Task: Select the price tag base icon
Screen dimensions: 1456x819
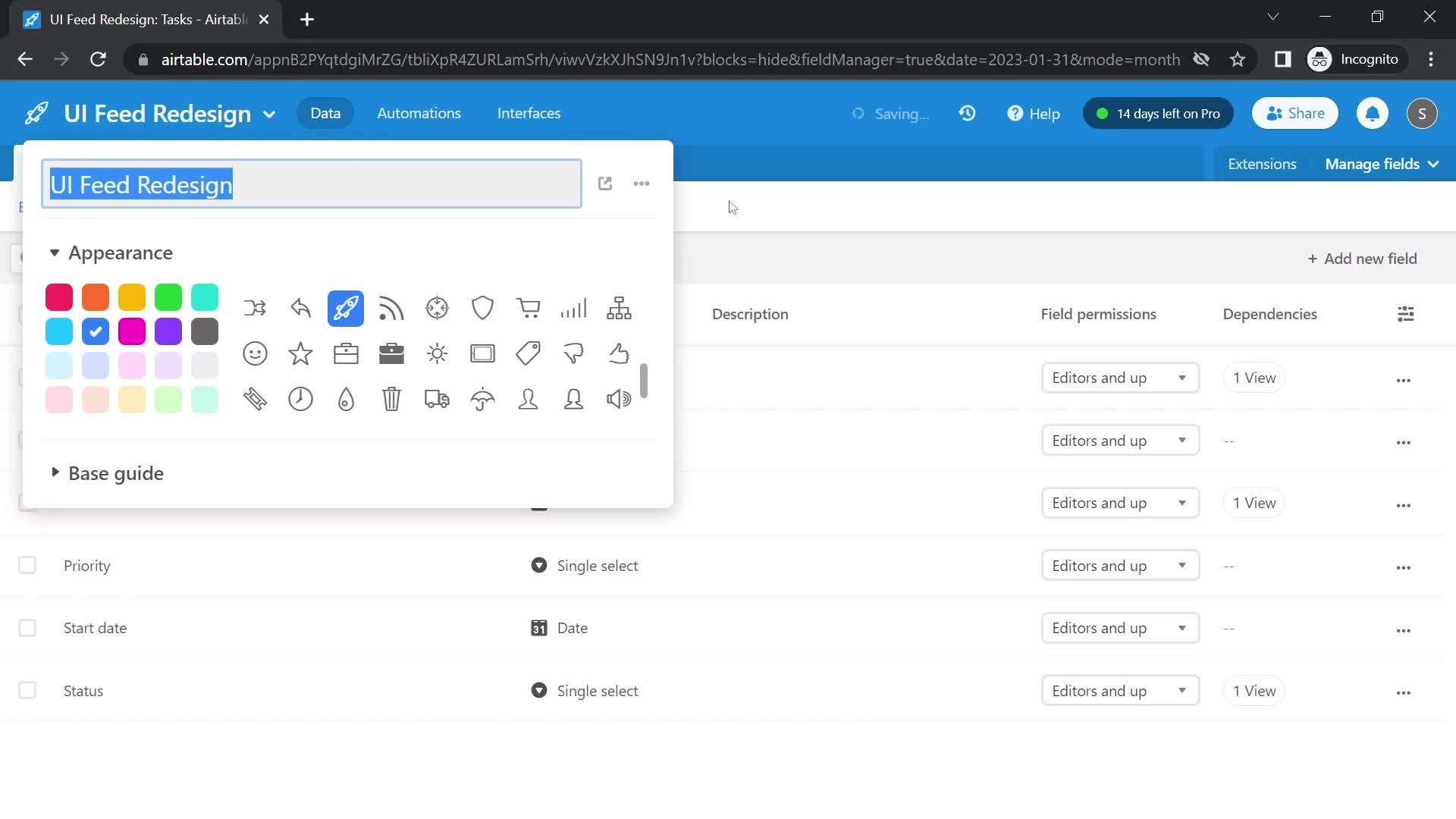Action: coord(528,353)
